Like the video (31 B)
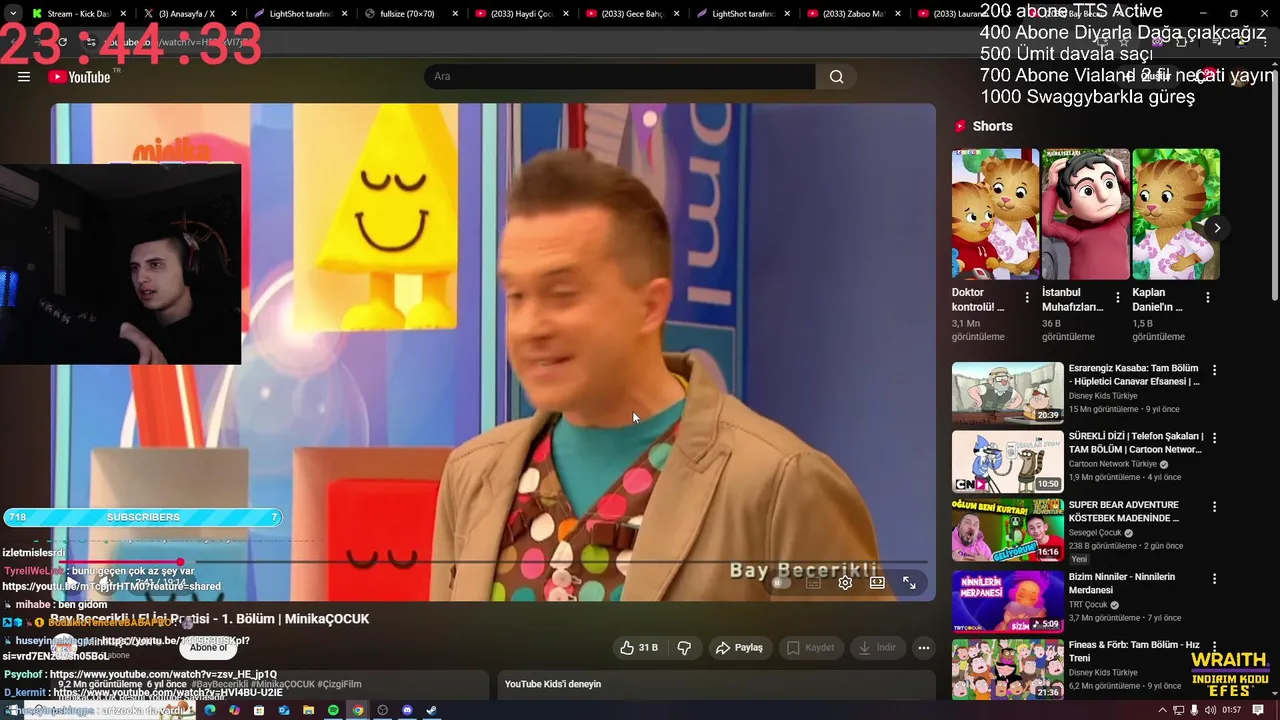 tap(638, 648)
